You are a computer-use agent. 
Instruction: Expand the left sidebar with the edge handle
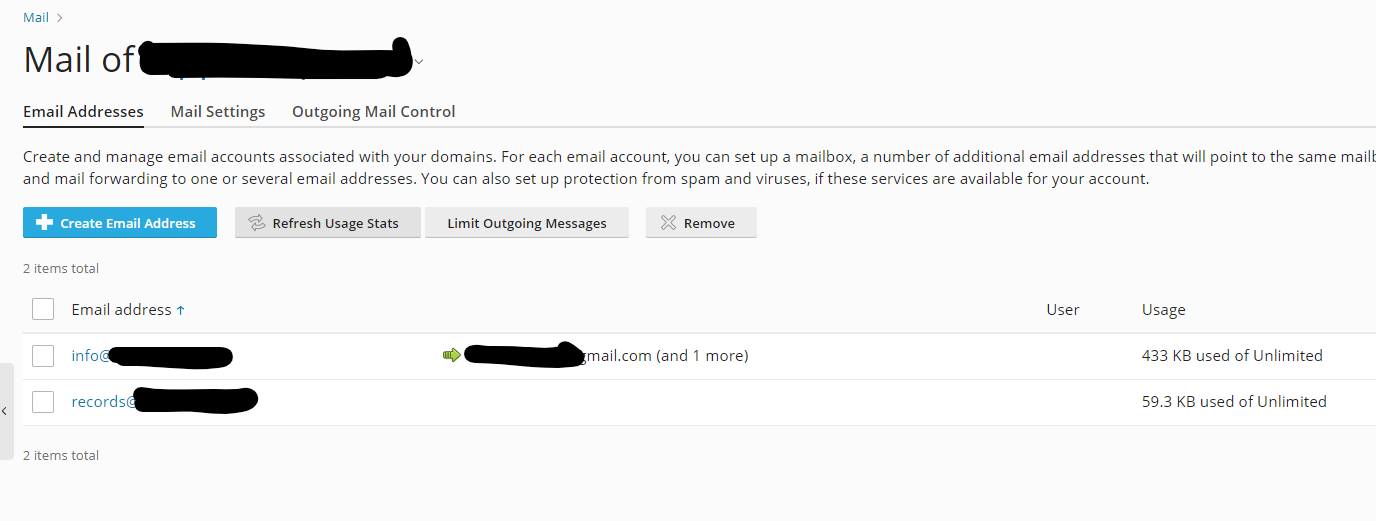5,411
